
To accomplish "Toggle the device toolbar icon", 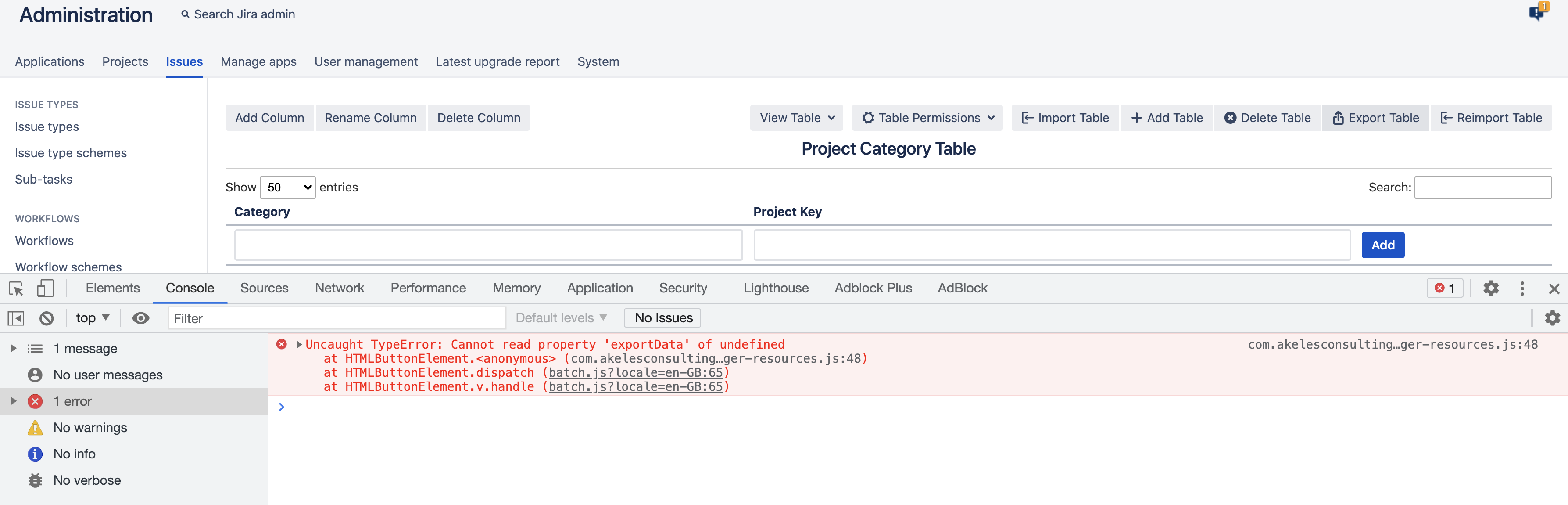I will click(45, 288).
